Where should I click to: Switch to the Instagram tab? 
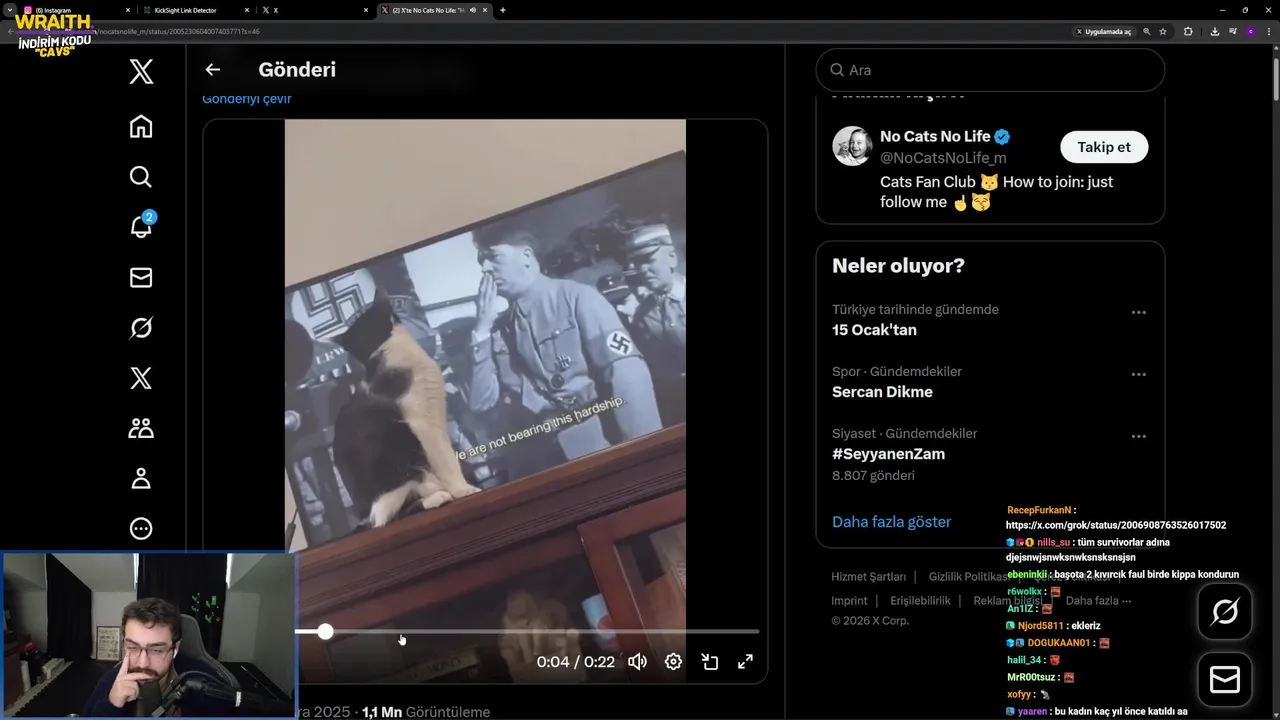point(77,10)
